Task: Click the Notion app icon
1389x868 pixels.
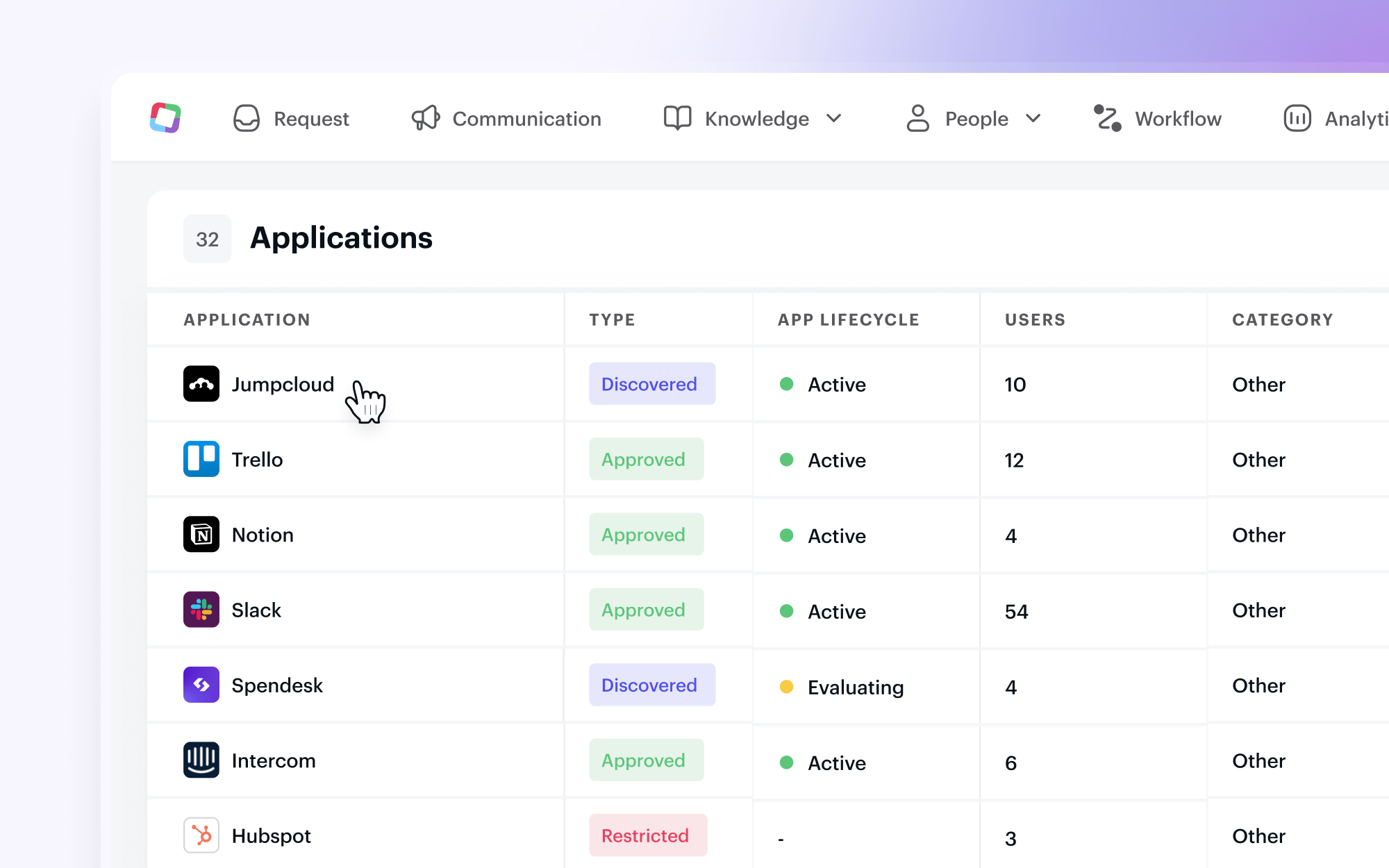Action: [x=201, y=535]
